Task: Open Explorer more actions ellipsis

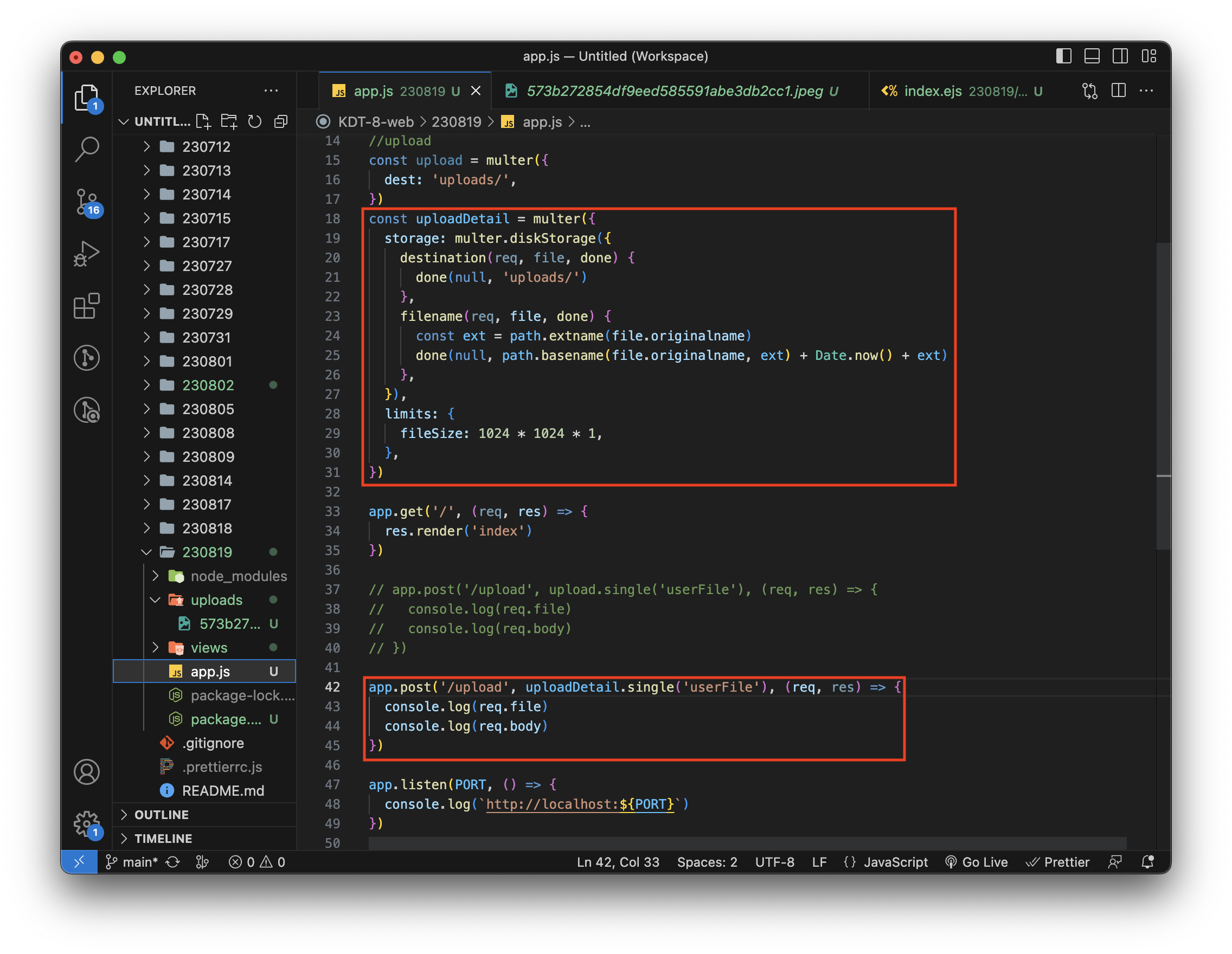Action: [x=271, y=91]
